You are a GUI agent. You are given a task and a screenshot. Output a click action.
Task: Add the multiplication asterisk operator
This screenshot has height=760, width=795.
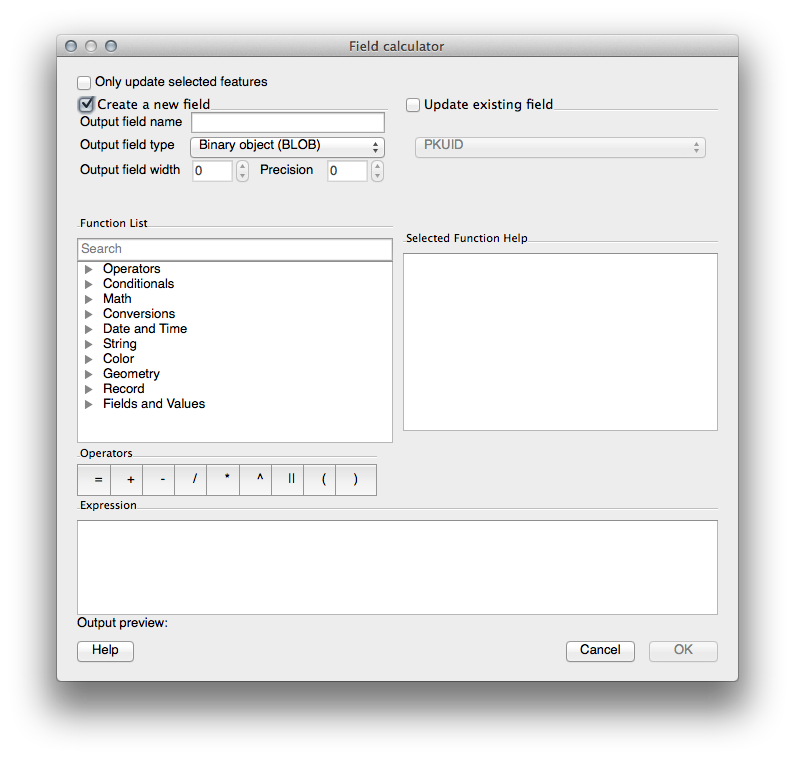[x=226, y=480]
